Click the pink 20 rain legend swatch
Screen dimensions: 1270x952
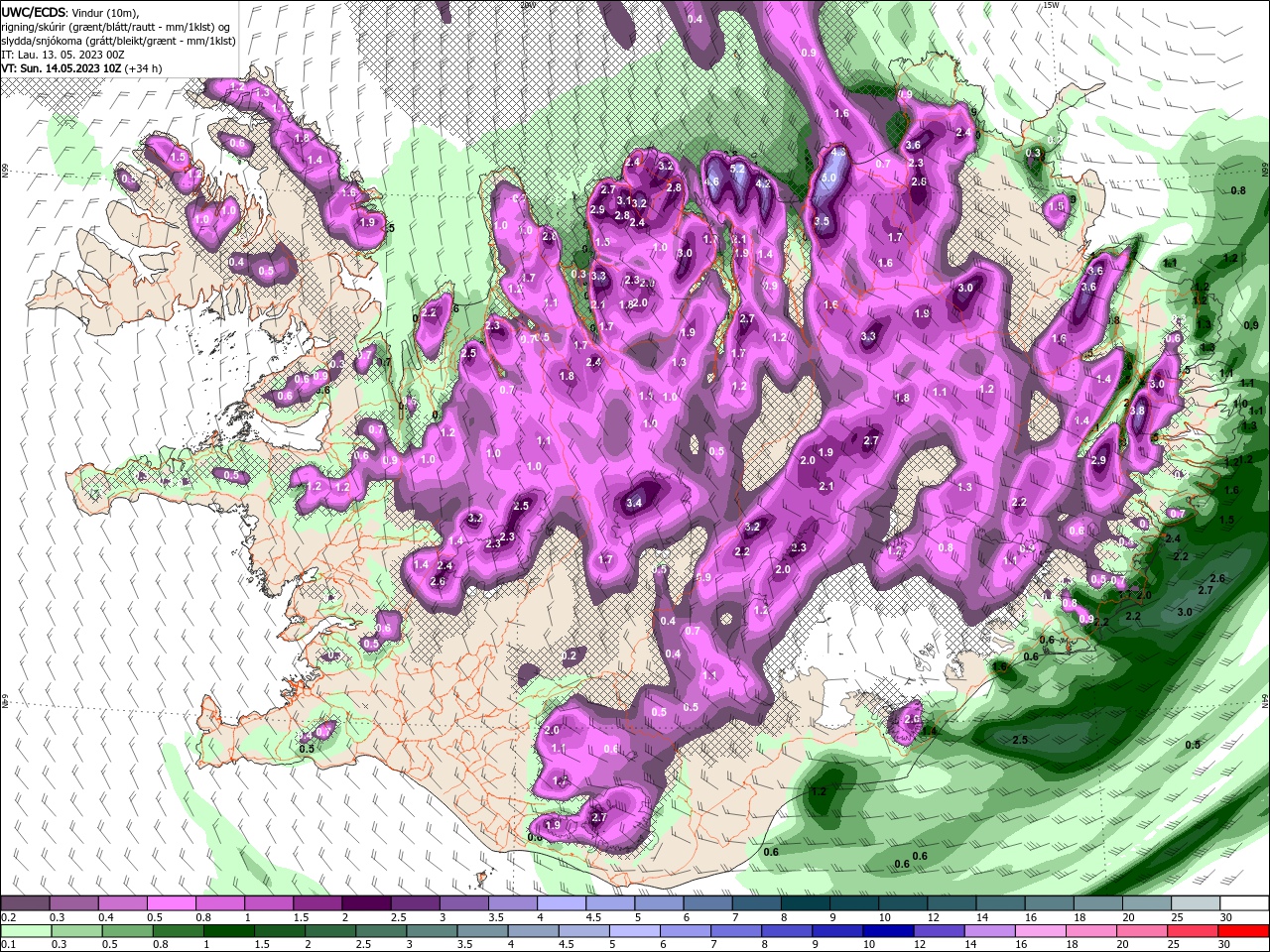[x=1143, y=931]
